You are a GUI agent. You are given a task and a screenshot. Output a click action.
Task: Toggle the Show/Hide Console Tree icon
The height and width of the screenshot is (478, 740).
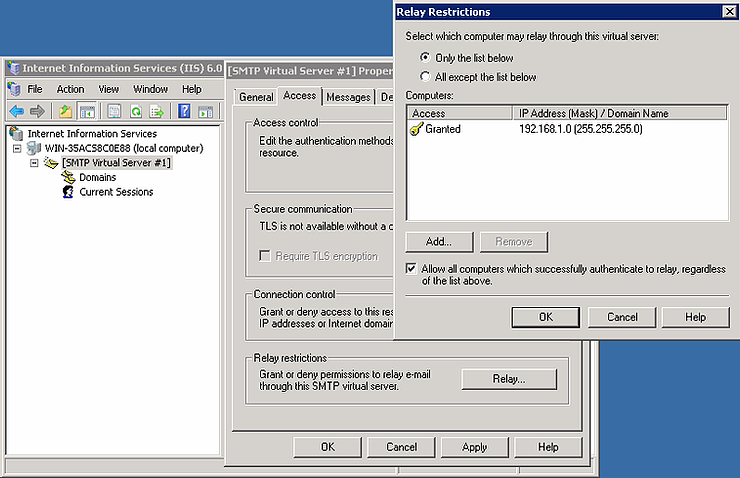[x=87, y=111]
